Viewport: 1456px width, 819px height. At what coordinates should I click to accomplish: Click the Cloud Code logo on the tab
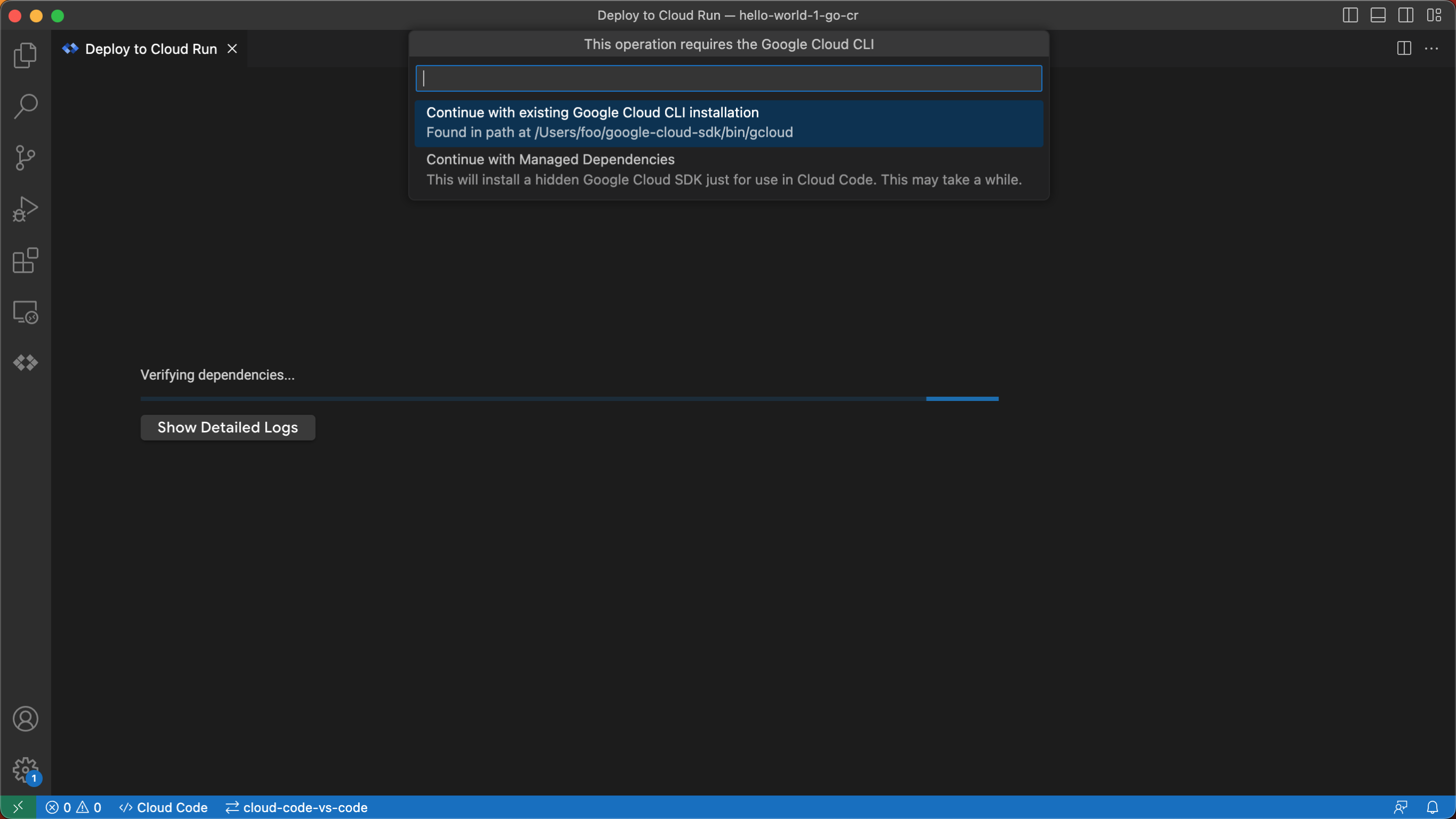[70, 49]
